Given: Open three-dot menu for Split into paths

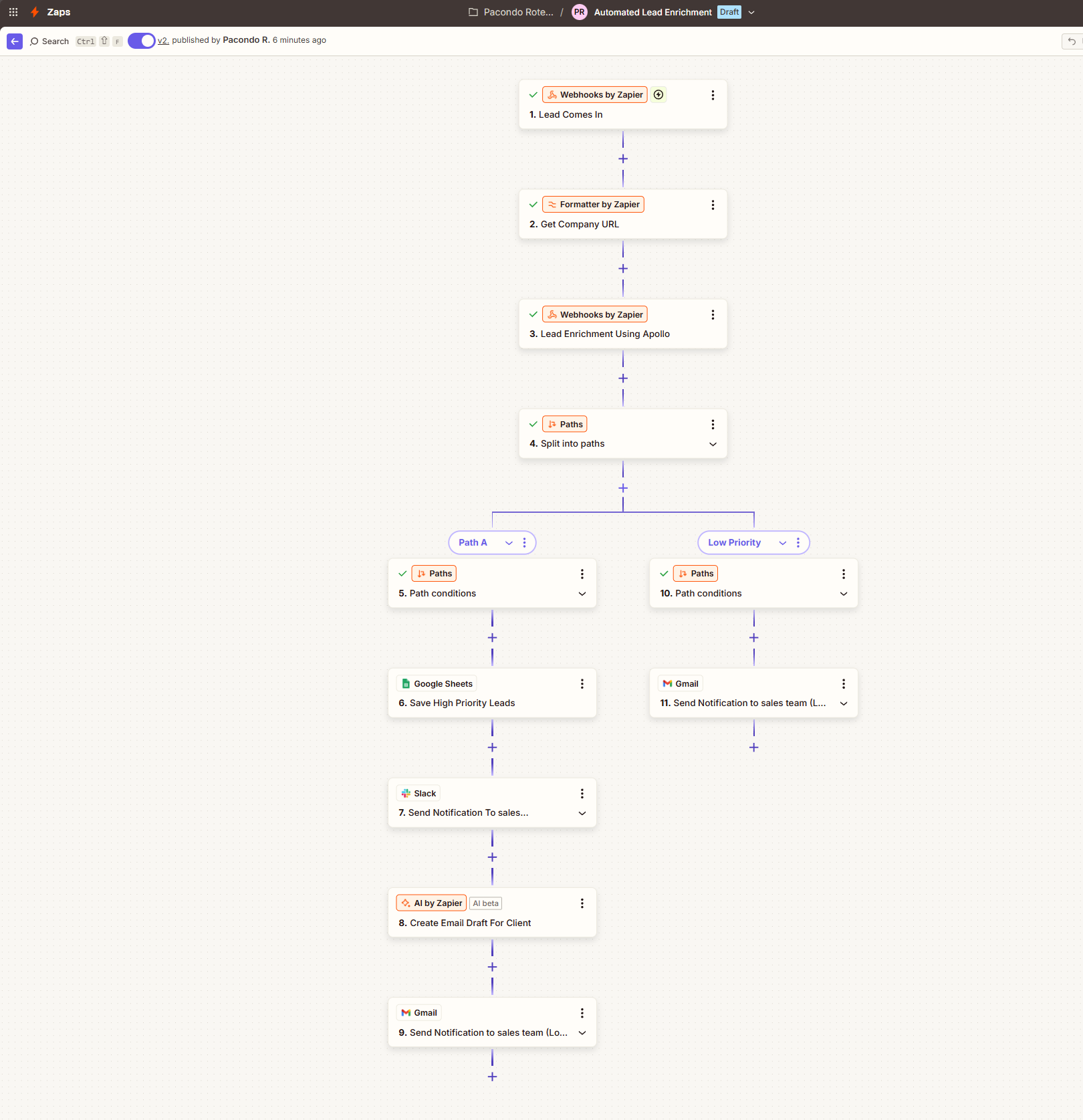Looking at the screenshot, I should pos(713,424).
